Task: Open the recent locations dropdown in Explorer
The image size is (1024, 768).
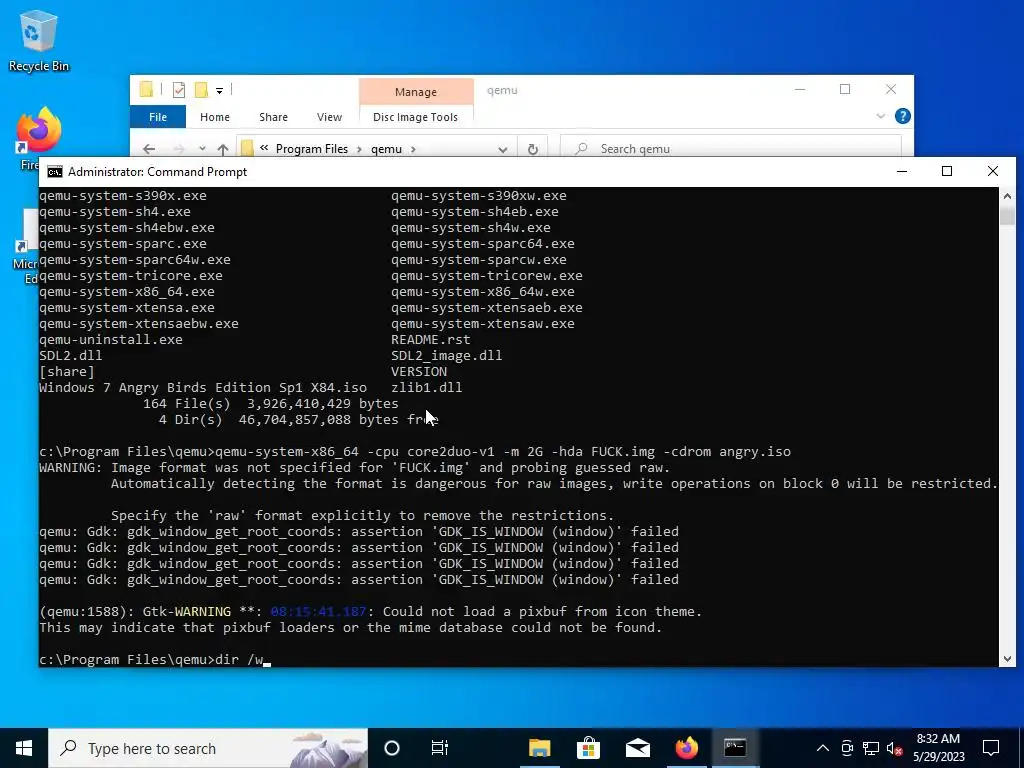Action: [x=202, y=149]
